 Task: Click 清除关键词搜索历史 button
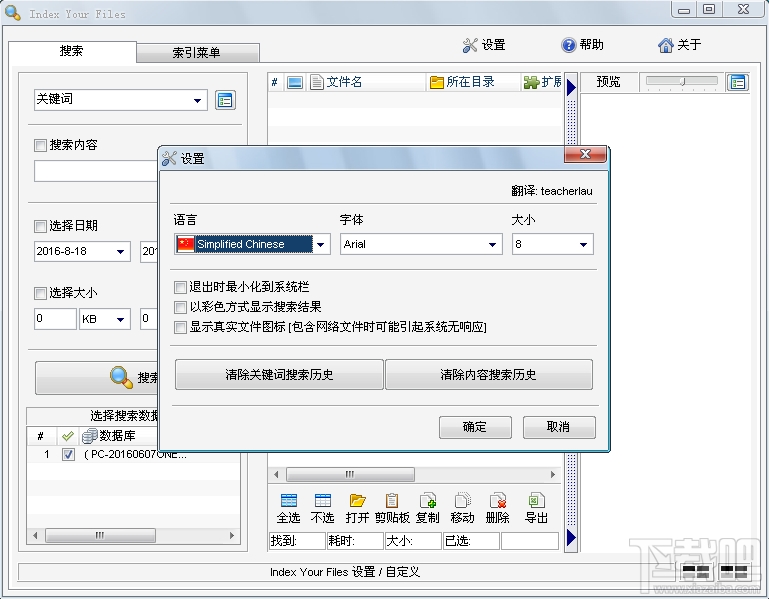(x=279, y=375)
